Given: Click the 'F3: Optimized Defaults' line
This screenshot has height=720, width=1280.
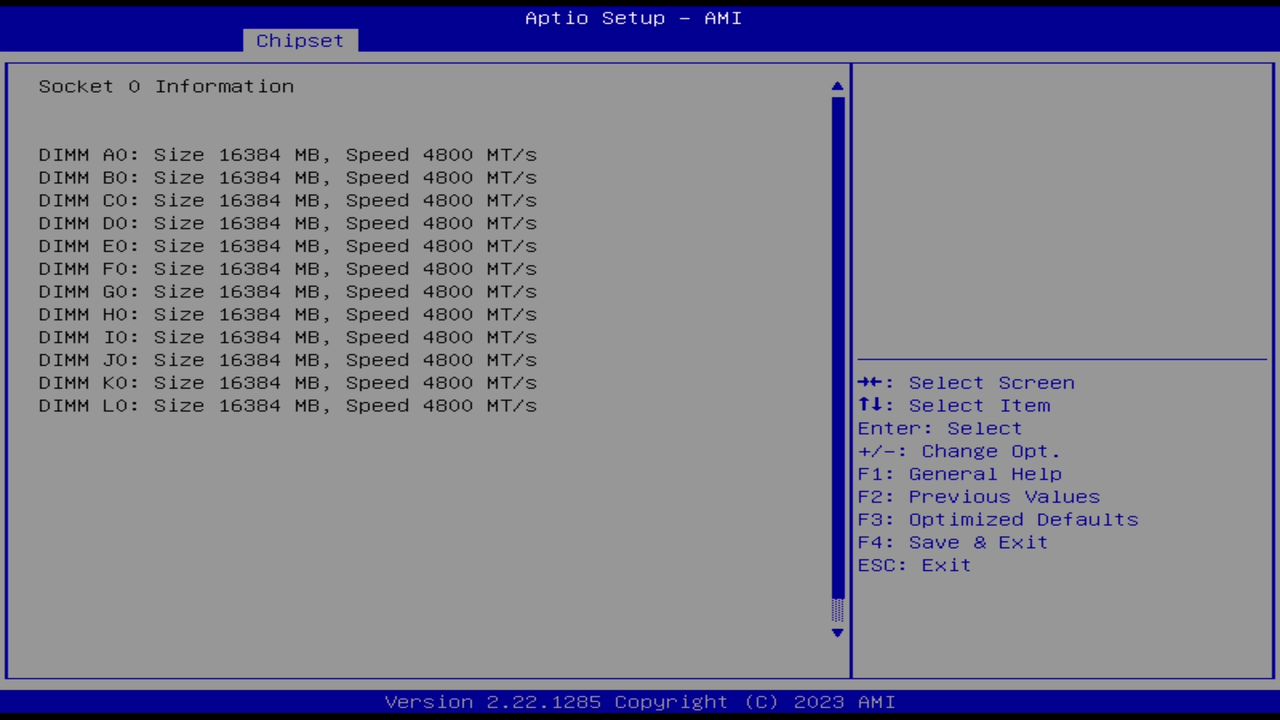Looking at the screenshot, I should click(998, 520).
